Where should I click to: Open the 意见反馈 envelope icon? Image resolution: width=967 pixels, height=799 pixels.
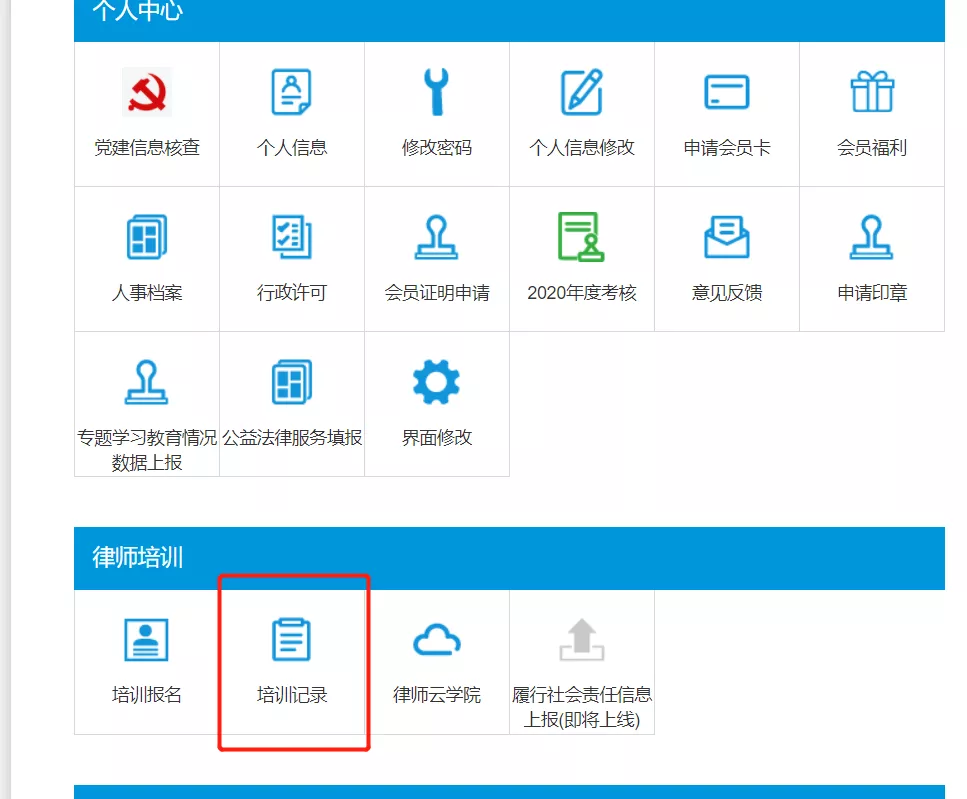click(x=727, y=238)
